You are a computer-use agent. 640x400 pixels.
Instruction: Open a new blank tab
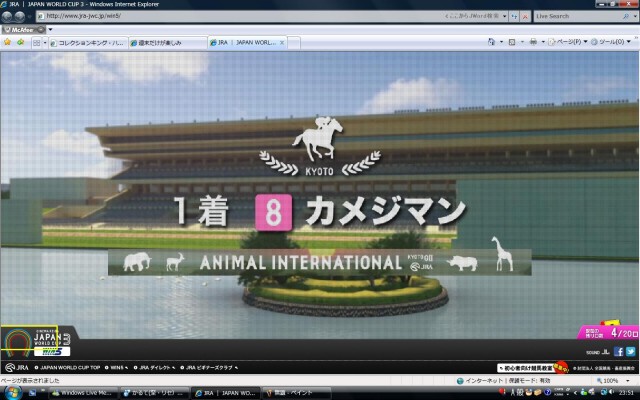tap(294, 43)
